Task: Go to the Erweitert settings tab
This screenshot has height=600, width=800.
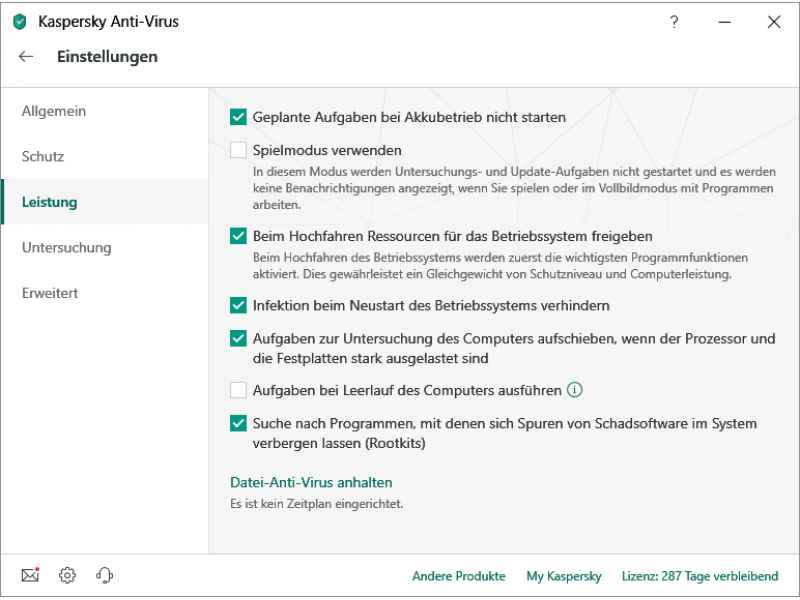Action: [x=50, y=293]
